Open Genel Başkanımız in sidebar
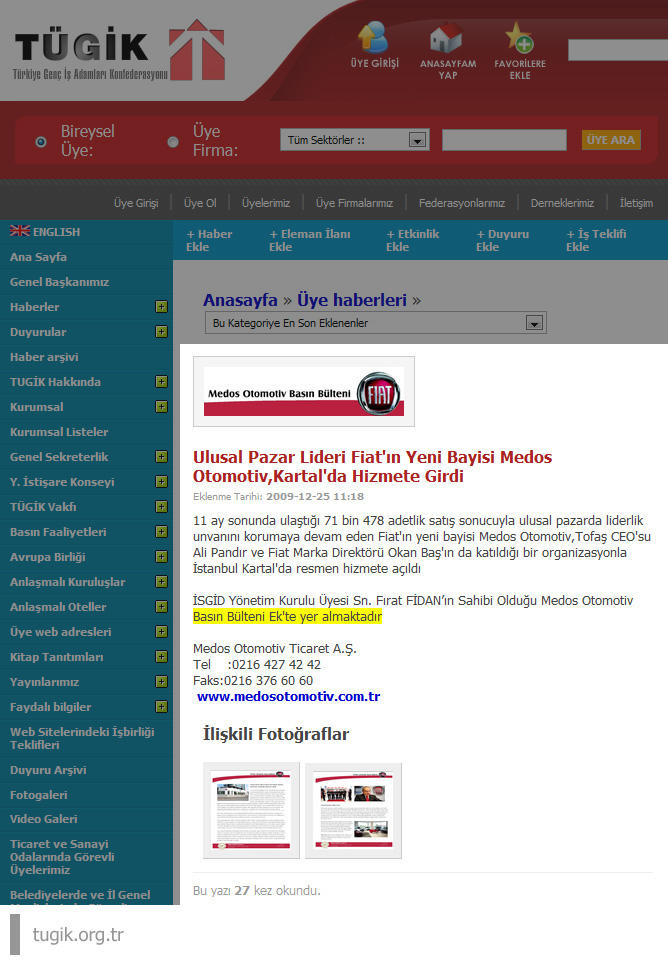The image size is (668, 962). (60, 282)
